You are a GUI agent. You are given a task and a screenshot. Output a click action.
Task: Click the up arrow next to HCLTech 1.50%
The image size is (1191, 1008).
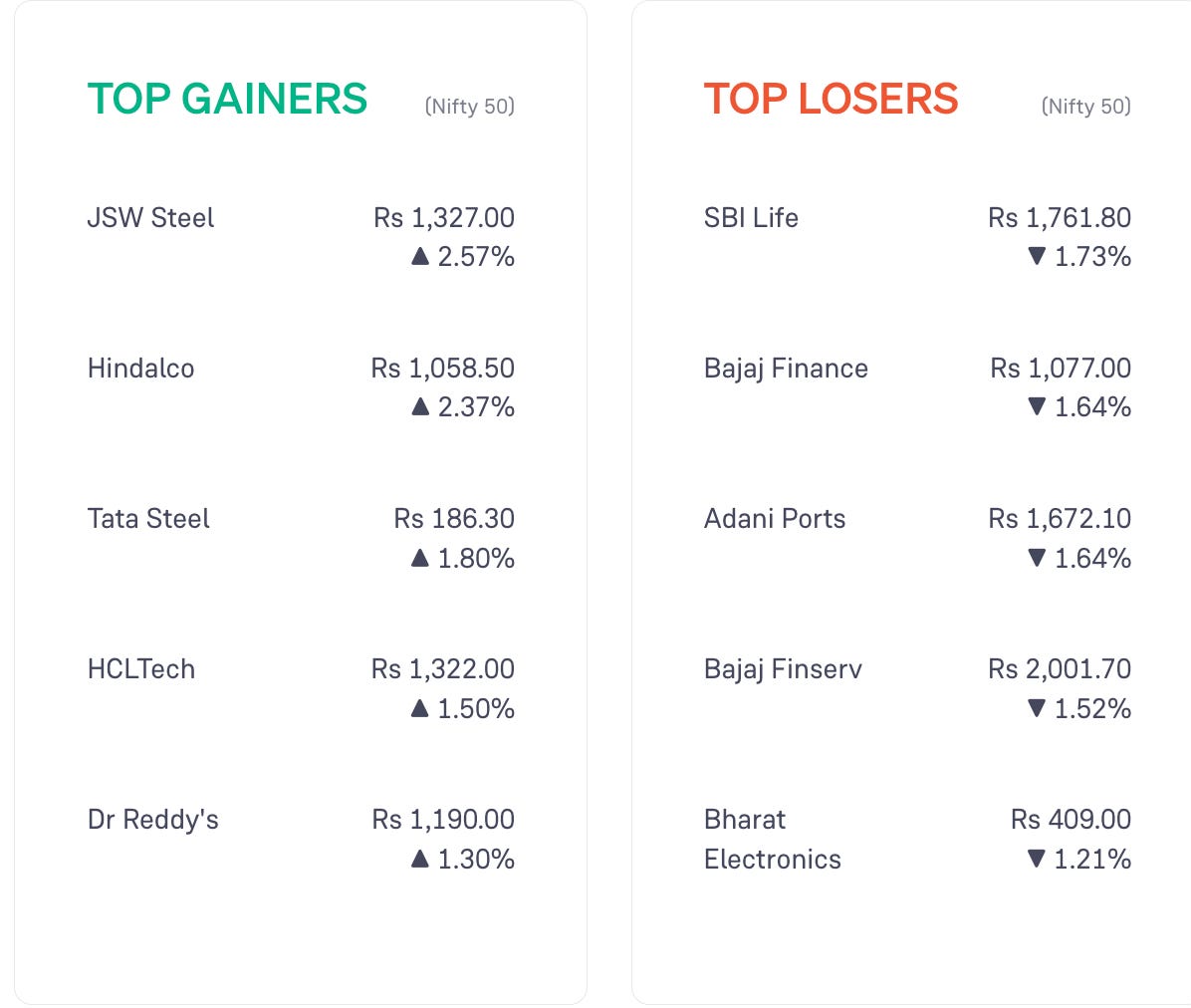coord(420,708)
